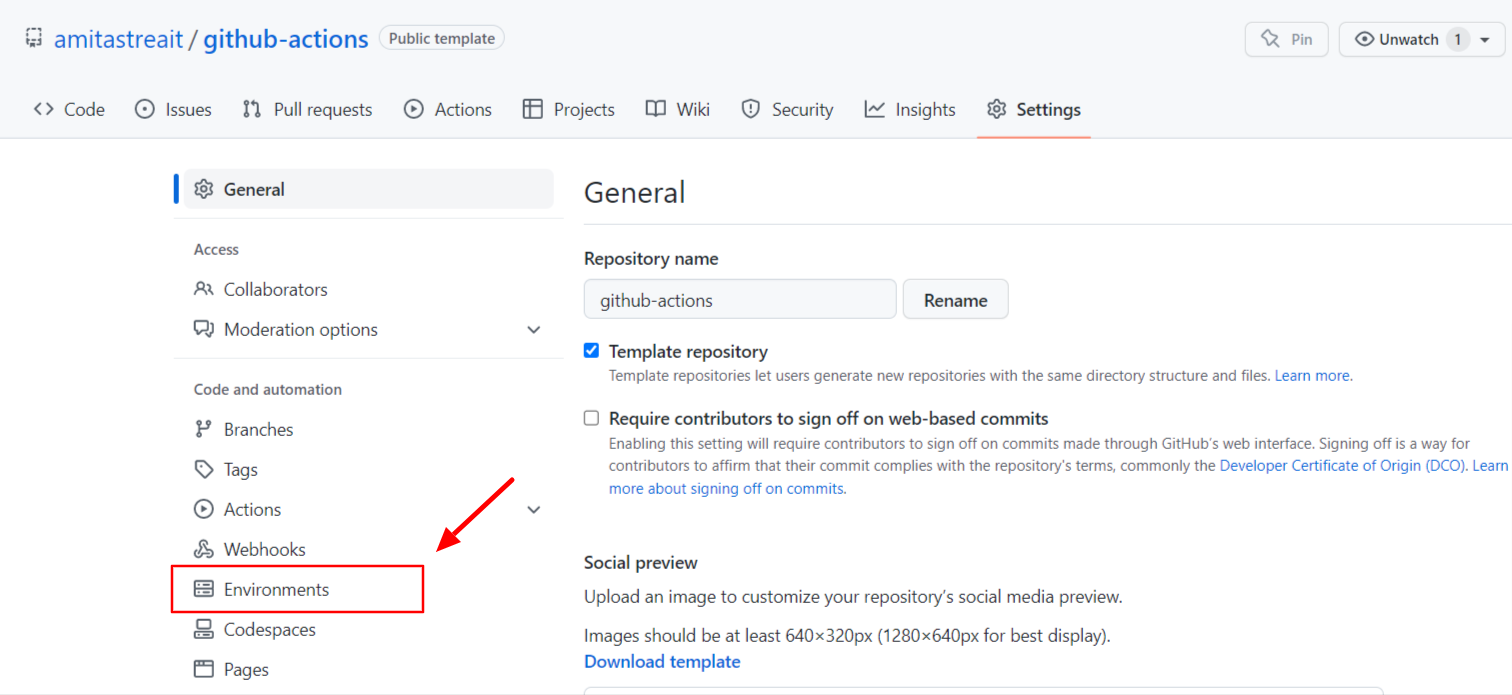The width and height of the screenshot is (1512, 695).
Task: Open the Projects tab
Action: 568,109
